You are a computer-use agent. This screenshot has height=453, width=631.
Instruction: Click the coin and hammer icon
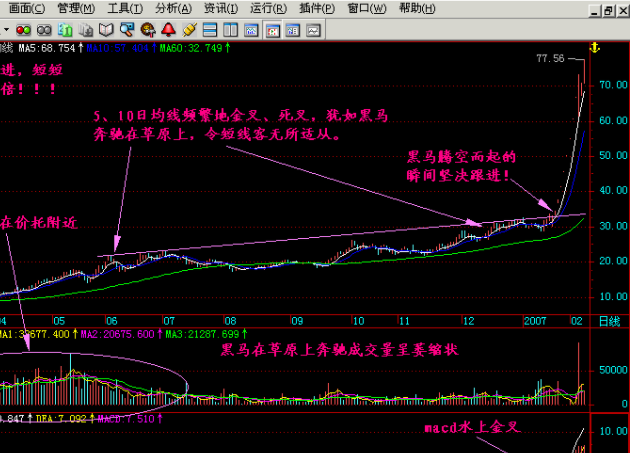[x=148, y=30]
